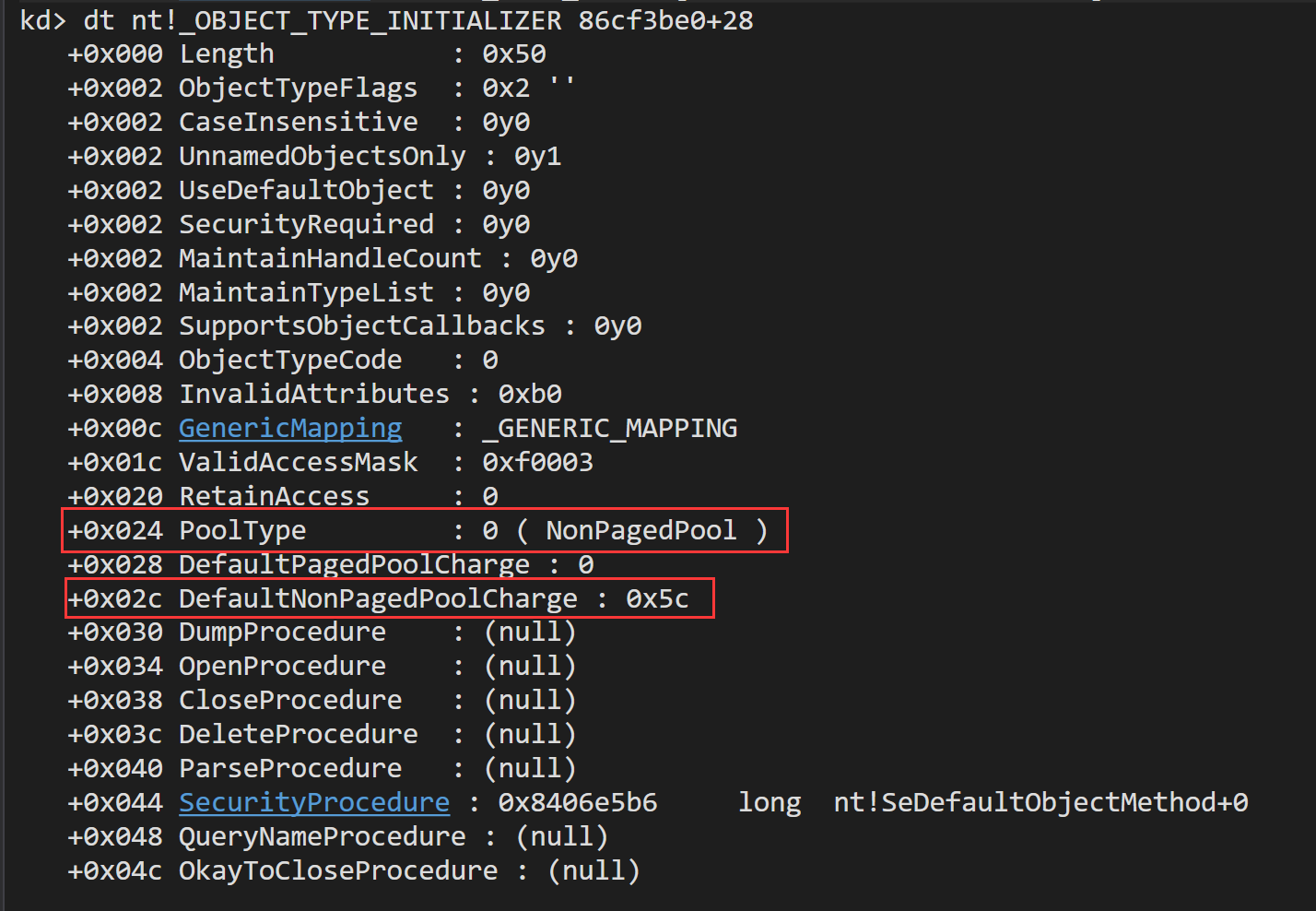
Task: Click the DefaultPagedPoolCharge field name
Action: (354, 565)
